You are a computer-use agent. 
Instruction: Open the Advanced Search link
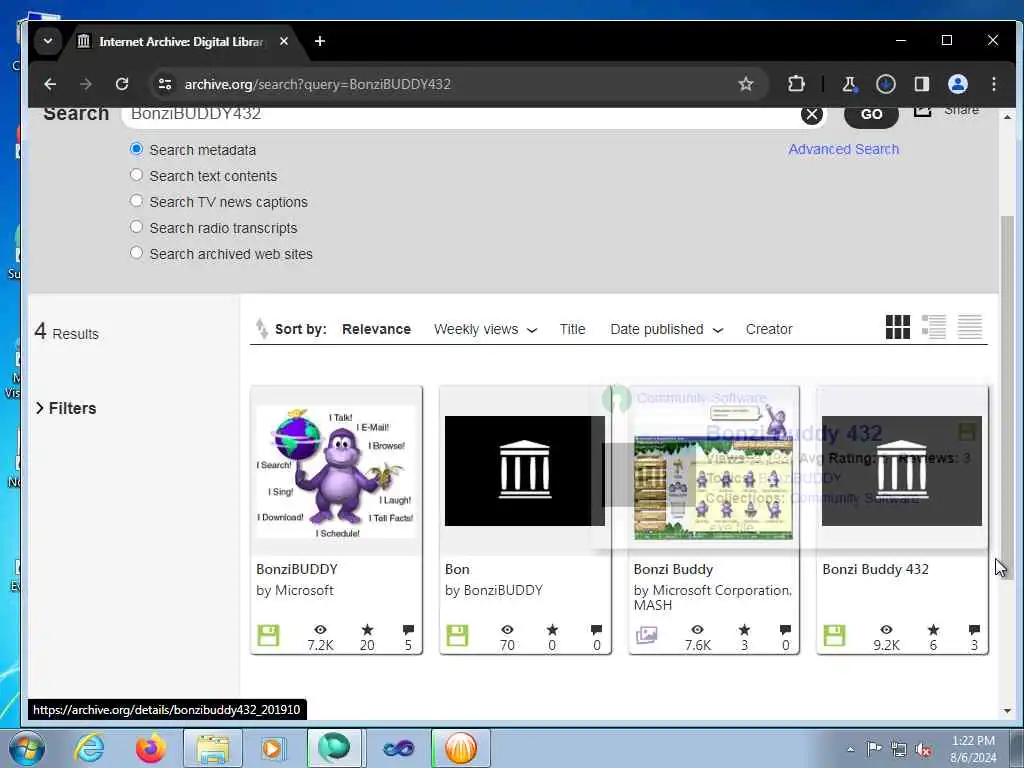tap(843, 150)
